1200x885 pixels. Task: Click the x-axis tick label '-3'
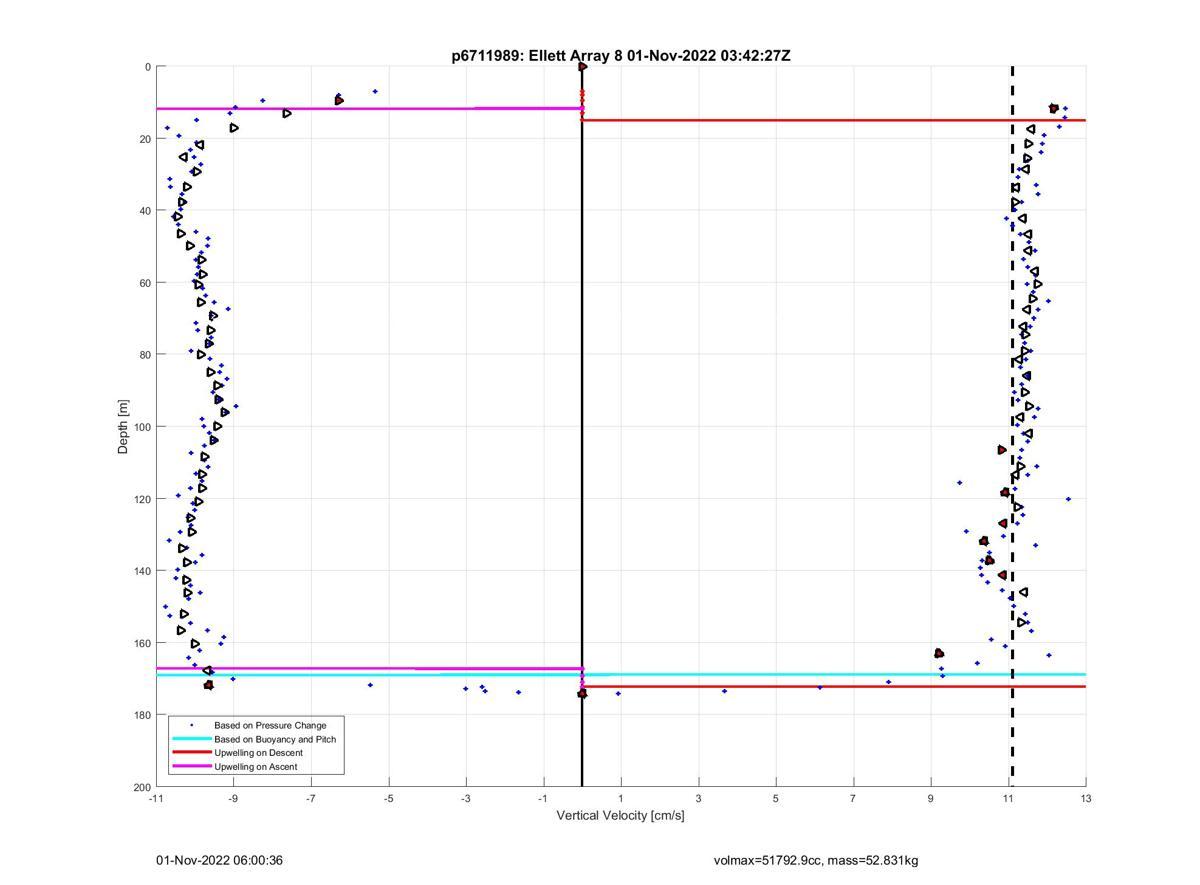point(466,799)
